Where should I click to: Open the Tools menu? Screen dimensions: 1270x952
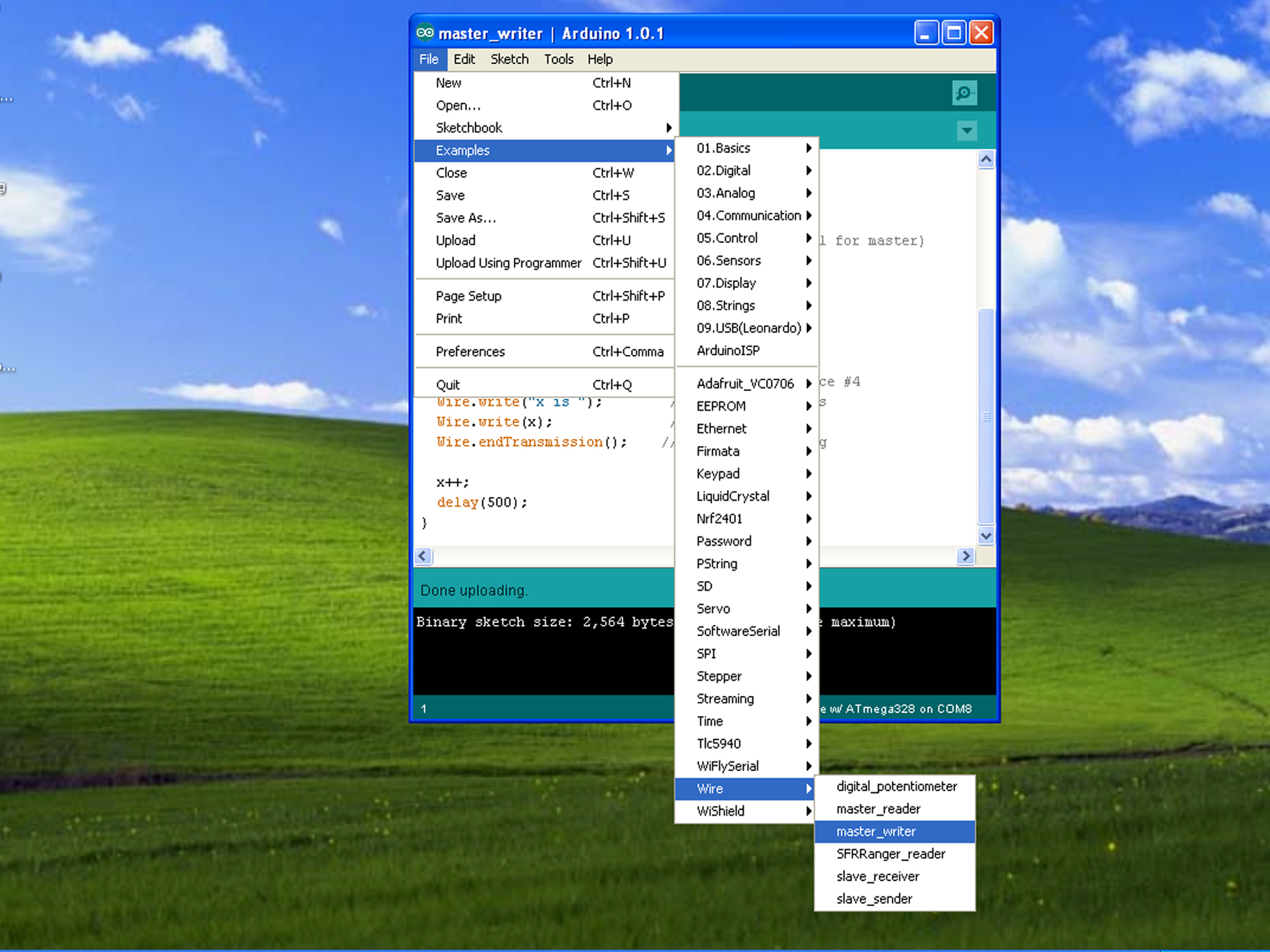click(558, 59)
